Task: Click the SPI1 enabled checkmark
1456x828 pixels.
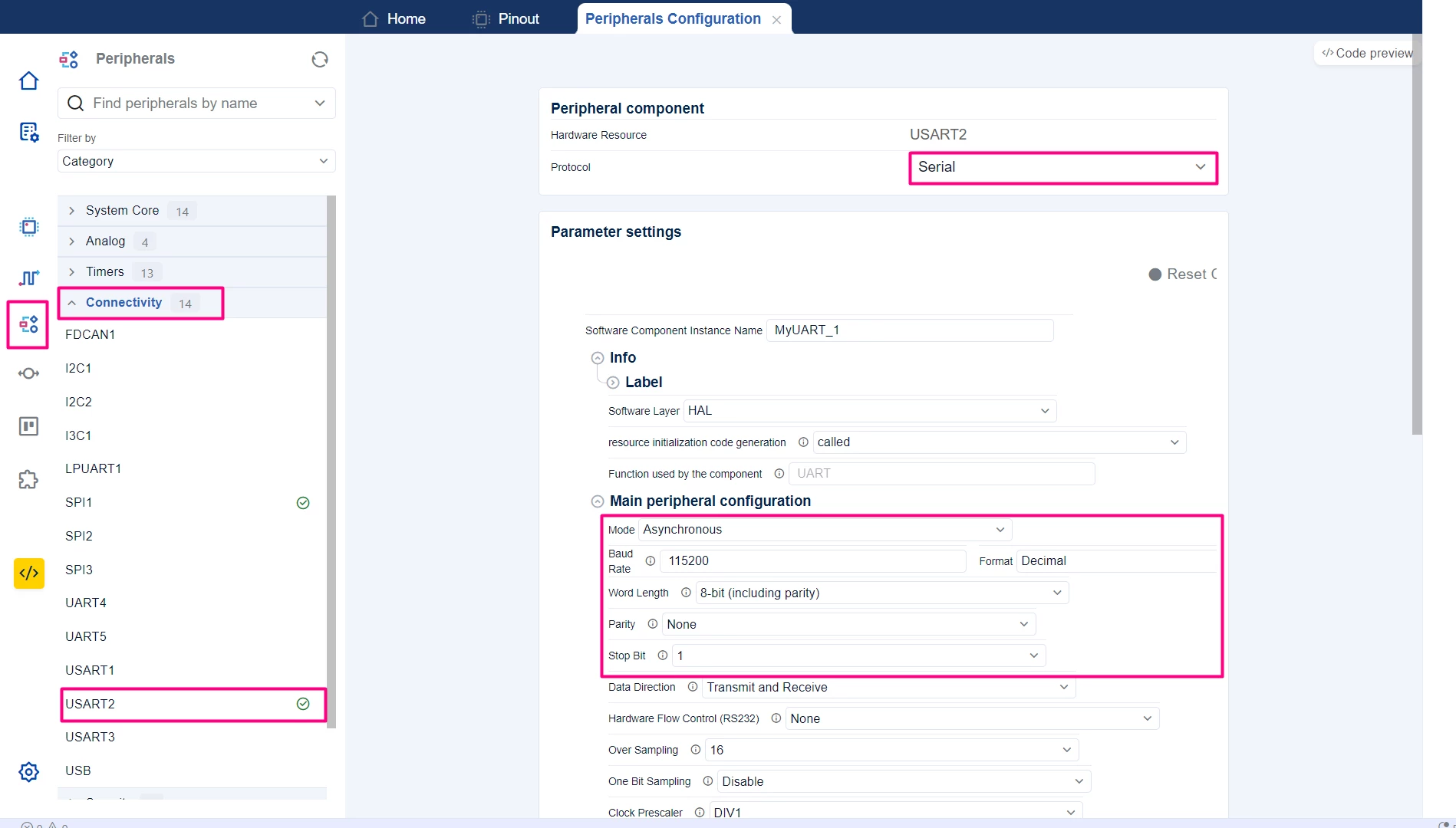Action: coord(303,503)
